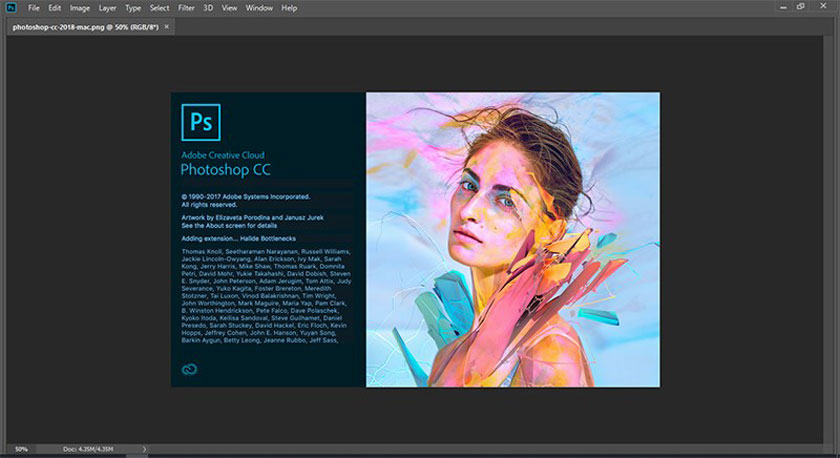Restore down the Photoshop window
The height and width of the screenshot is (458, 840).
(x=800, y=6)
